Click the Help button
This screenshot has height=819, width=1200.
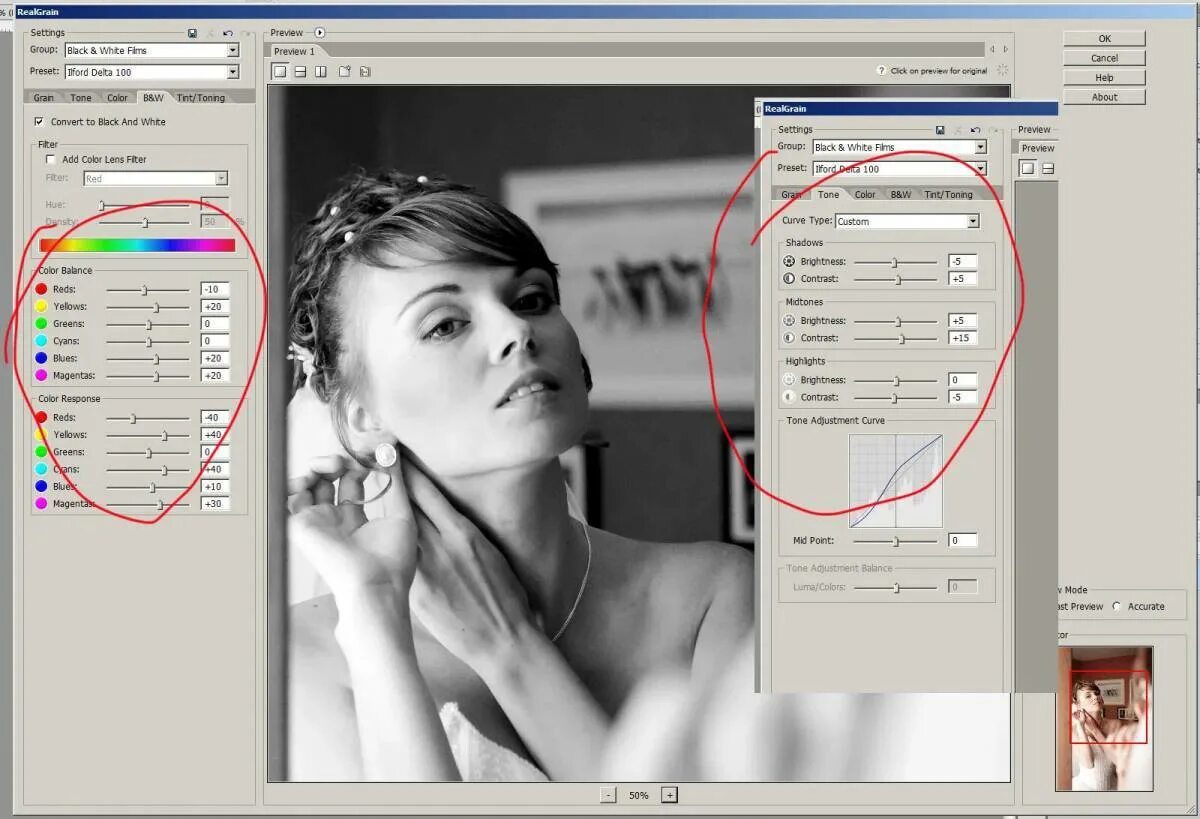click(1104, 77)
